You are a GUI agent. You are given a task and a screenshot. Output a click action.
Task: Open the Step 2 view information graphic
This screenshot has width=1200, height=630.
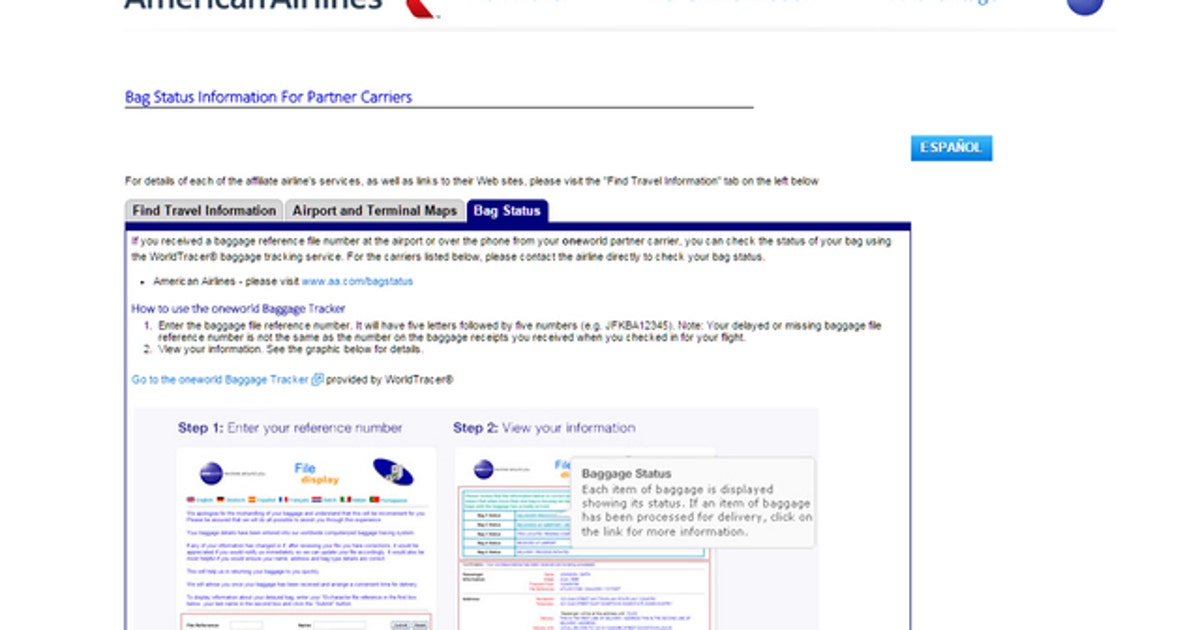click(584, 538)
